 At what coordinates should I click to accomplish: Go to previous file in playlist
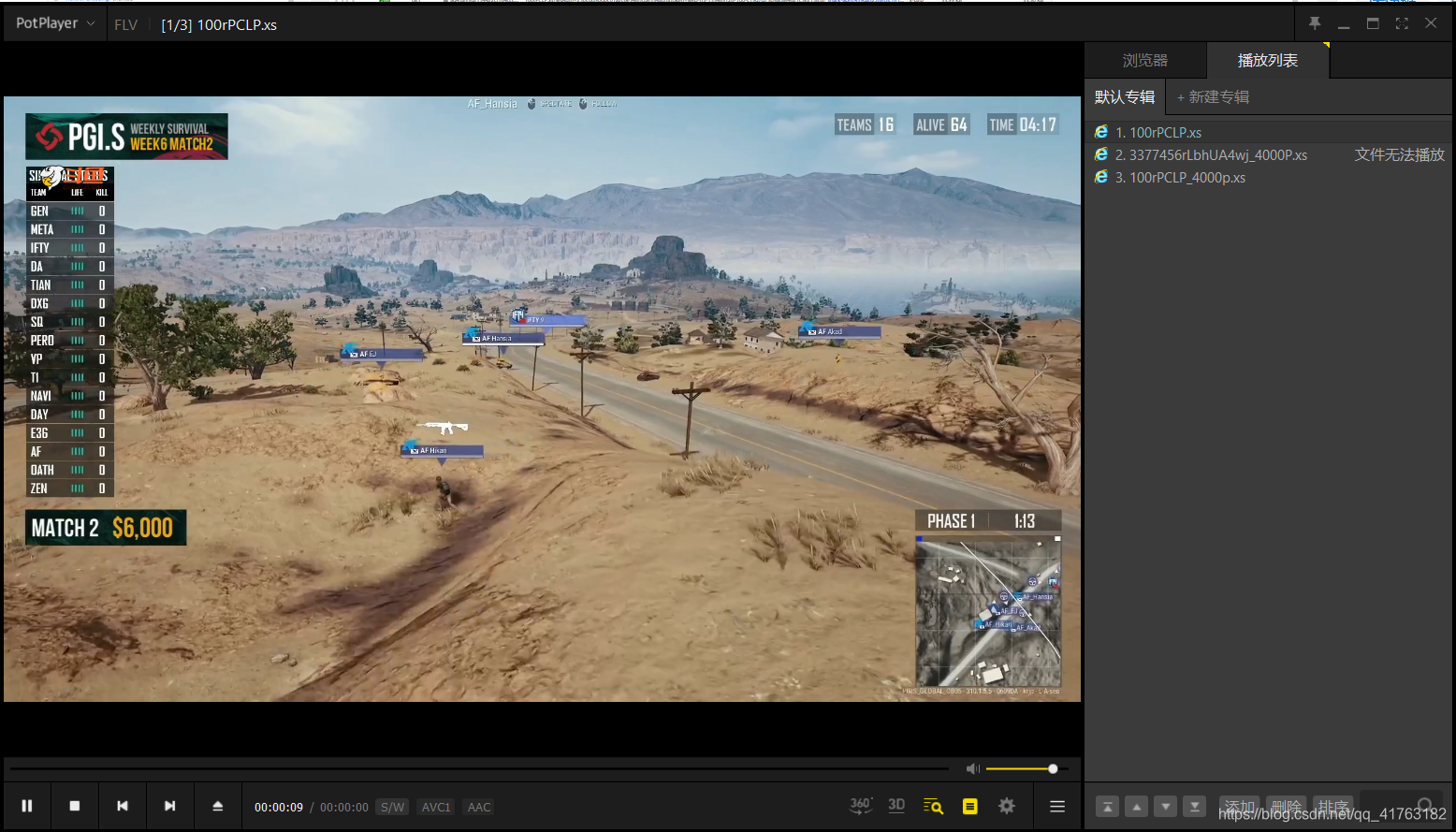[123, 806]
